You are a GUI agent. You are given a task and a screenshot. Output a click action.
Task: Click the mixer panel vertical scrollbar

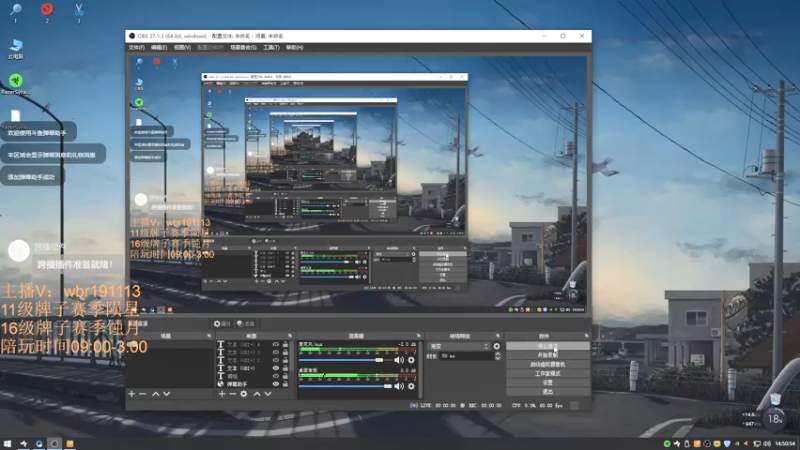click(x=421, y=368)
